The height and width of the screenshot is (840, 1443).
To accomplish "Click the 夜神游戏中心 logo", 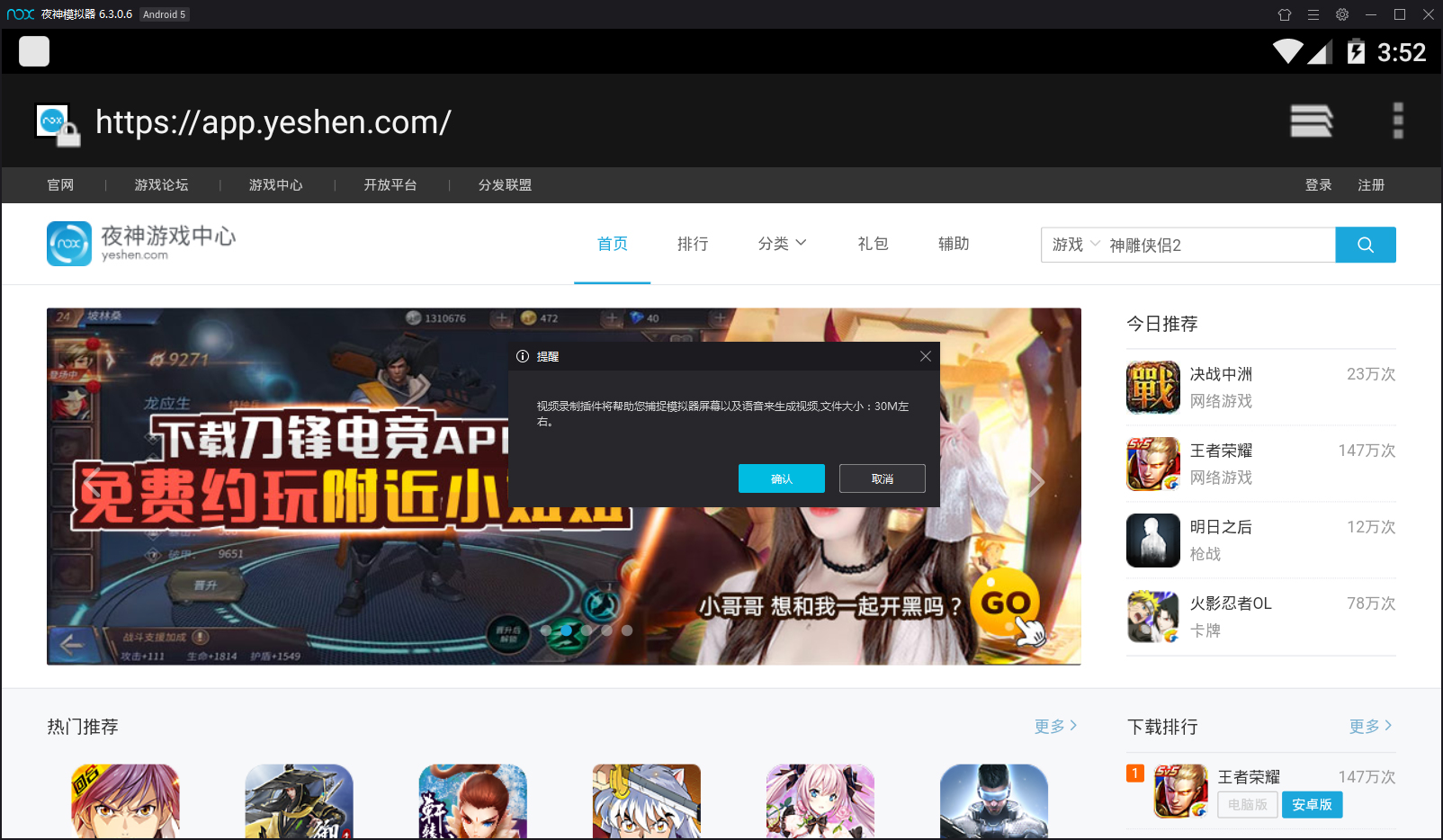I will [x=141, y=244].
